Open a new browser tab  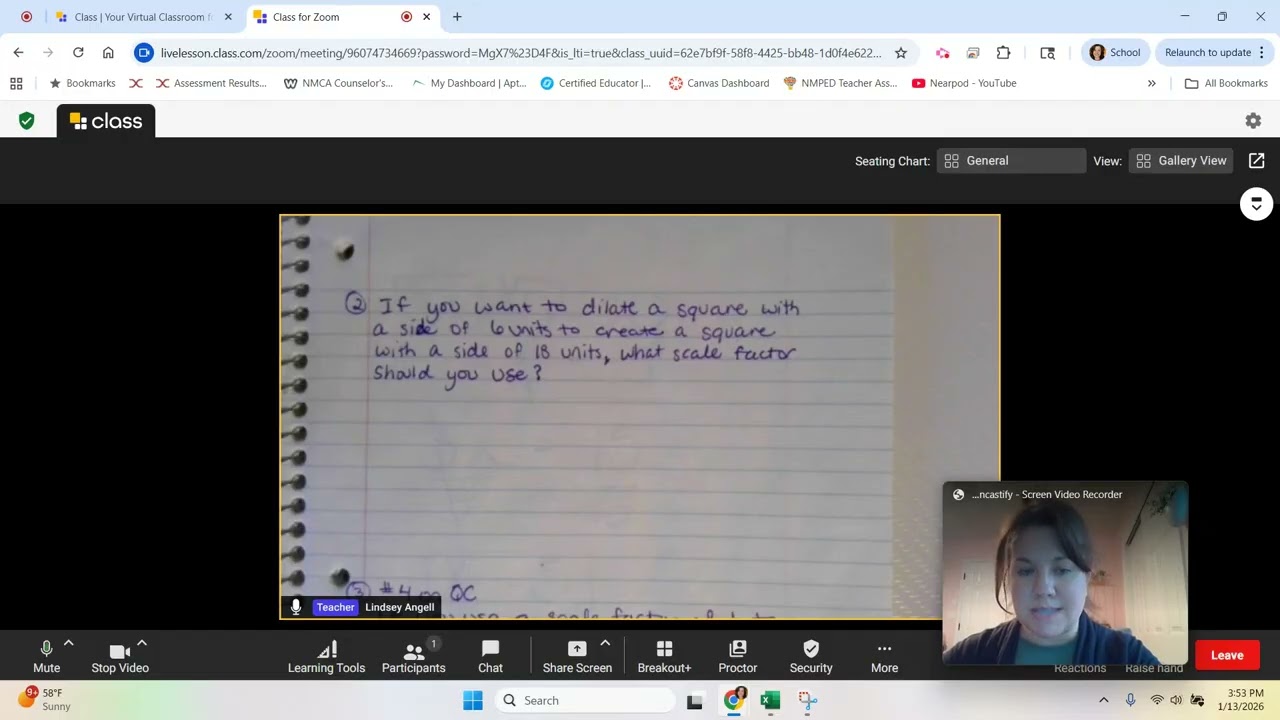click(457, 17)
